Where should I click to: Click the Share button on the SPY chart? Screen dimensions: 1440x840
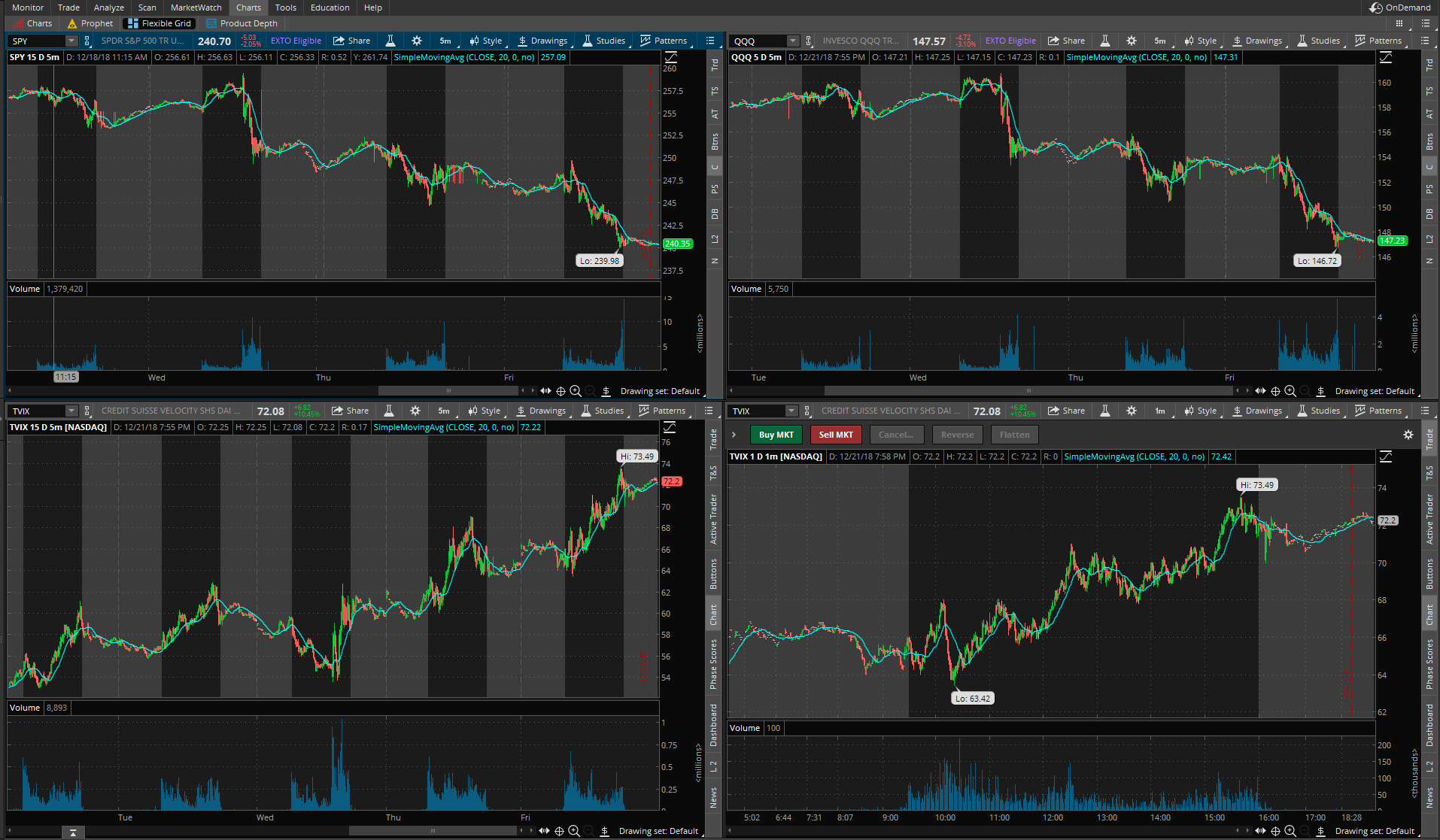coord(351,41)
